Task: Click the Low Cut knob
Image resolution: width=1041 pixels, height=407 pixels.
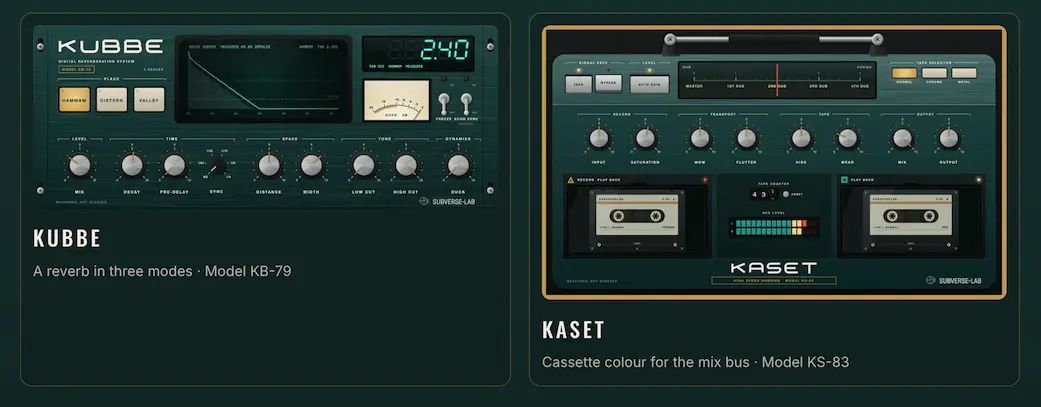Action: pyautogui.click(x=364, y=165)
